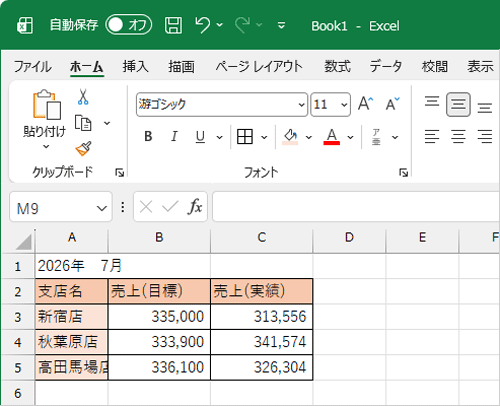Click the Copy icon in clipboard group

point(83,123)
